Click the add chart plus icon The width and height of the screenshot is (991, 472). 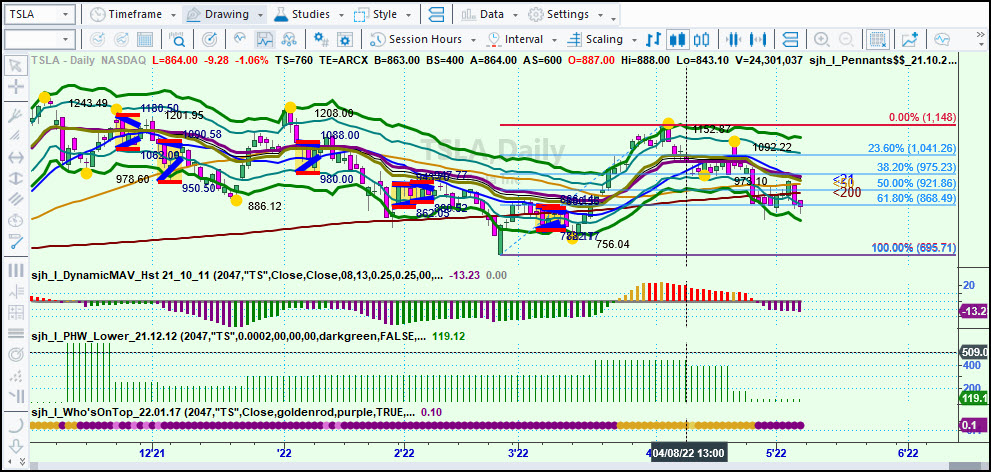coord(909,39)
